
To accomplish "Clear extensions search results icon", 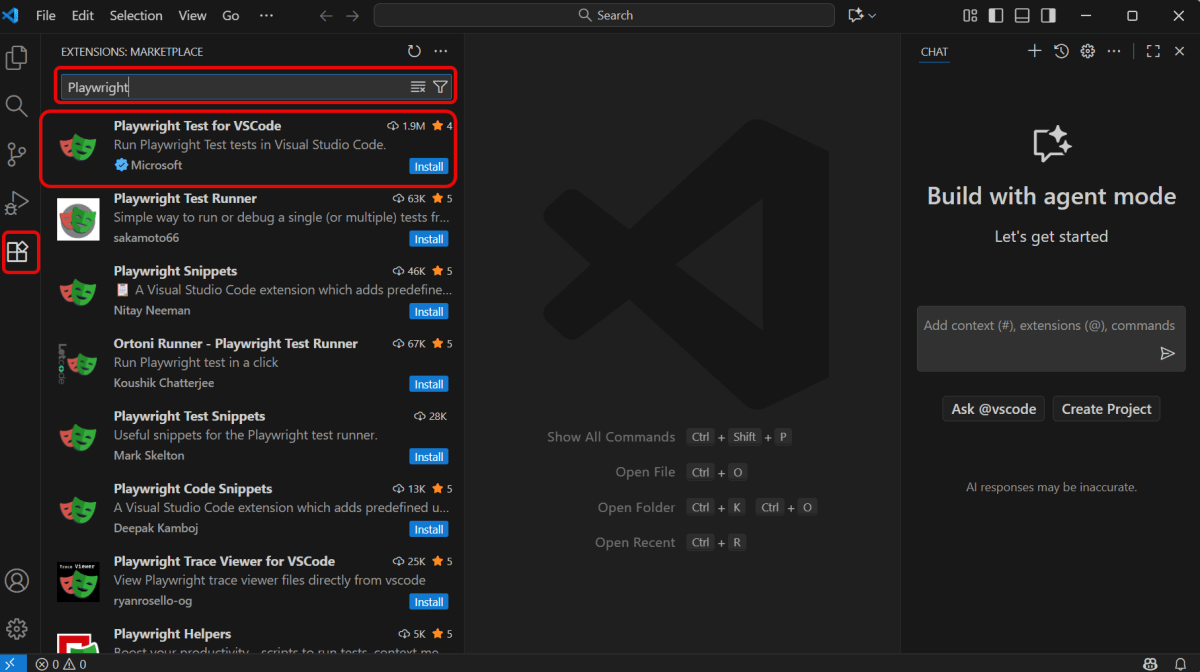I will click(418, 87).
